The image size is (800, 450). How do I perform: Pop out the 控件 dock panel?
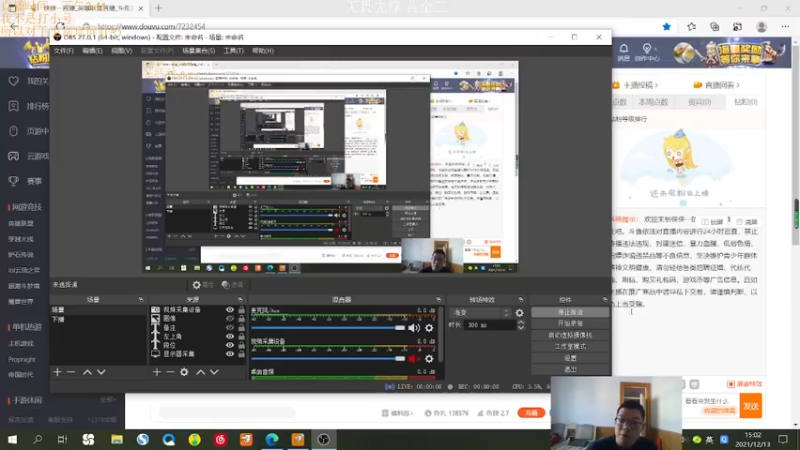605,299
